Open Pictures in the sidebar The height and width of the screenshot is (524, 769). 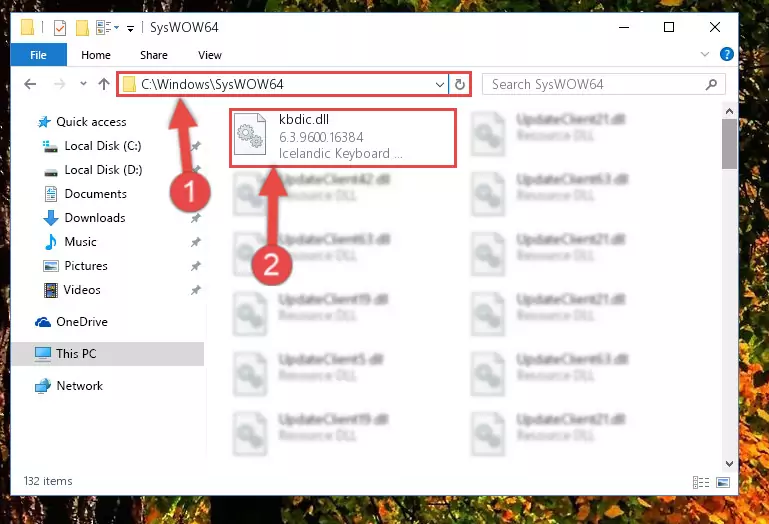point(86,266)
